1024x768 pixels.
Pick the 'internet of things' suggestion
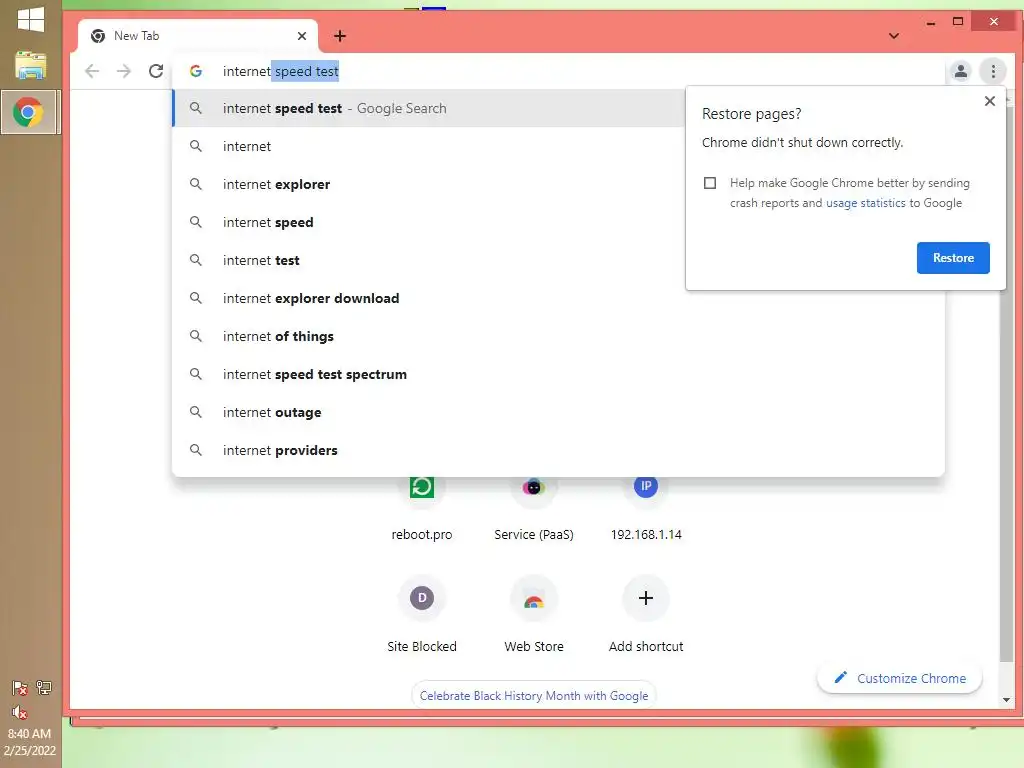558,336
